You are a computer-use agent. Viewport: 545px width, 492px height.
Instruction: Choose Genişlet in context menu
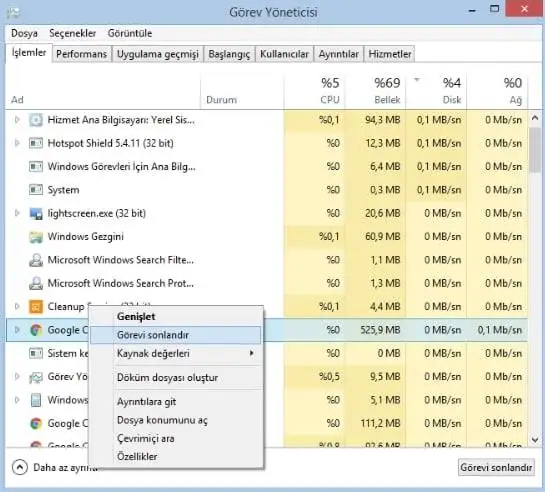(176, 317)
